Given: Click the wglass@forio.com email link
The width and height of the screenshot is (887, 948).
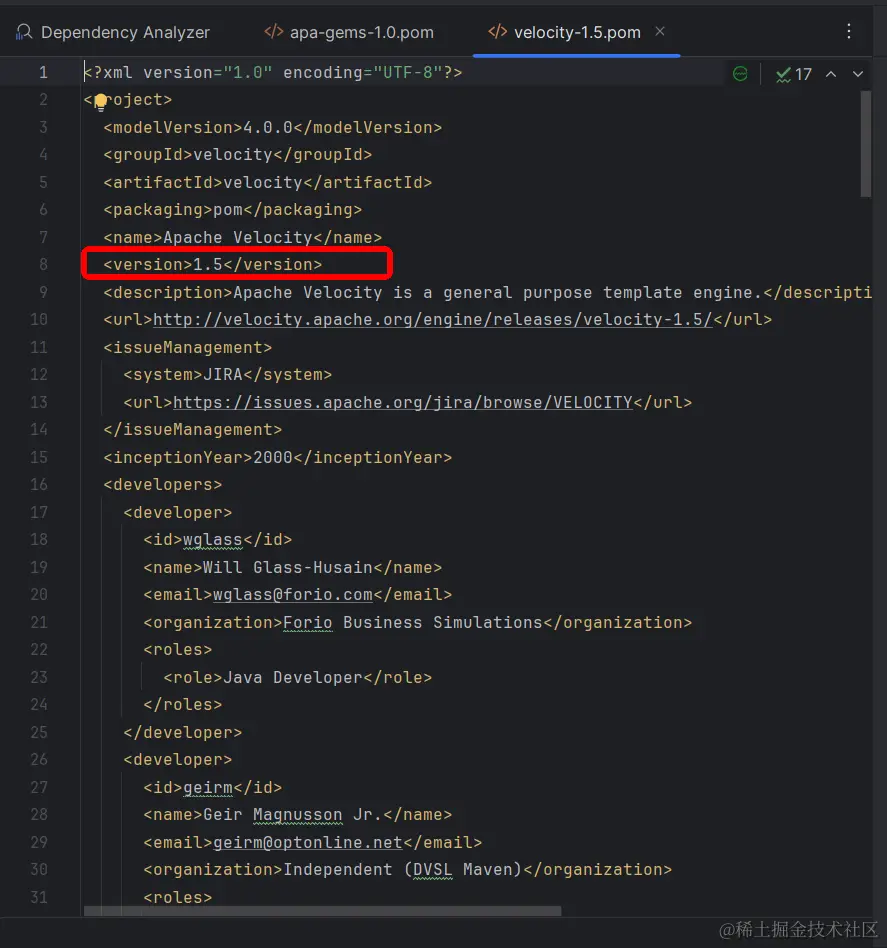Looking at the screenshot, I should click(x=293, y=594).
